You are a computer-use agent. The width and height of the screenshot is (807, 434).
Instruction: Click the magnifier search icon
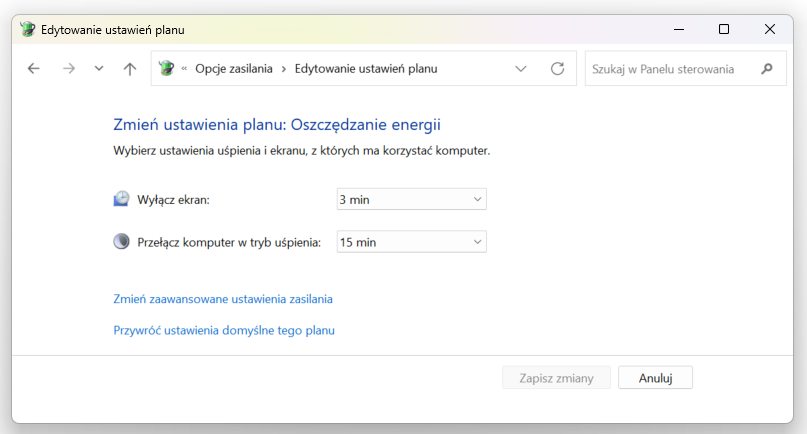point(766,68)
